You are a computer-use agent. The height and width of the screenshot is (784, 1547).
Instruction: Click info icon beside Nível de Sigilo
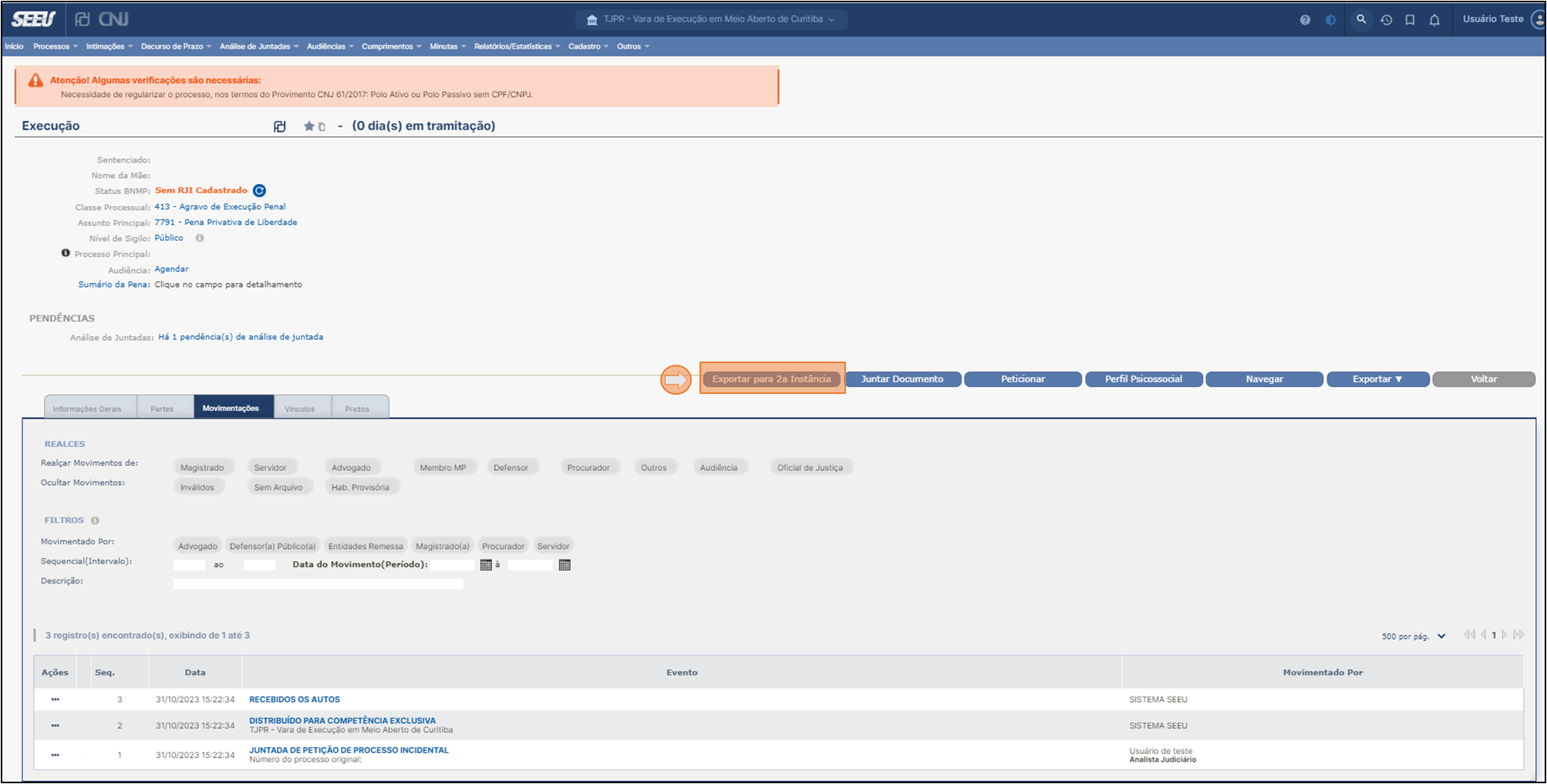pyautogui.click(x=200, y=238)
